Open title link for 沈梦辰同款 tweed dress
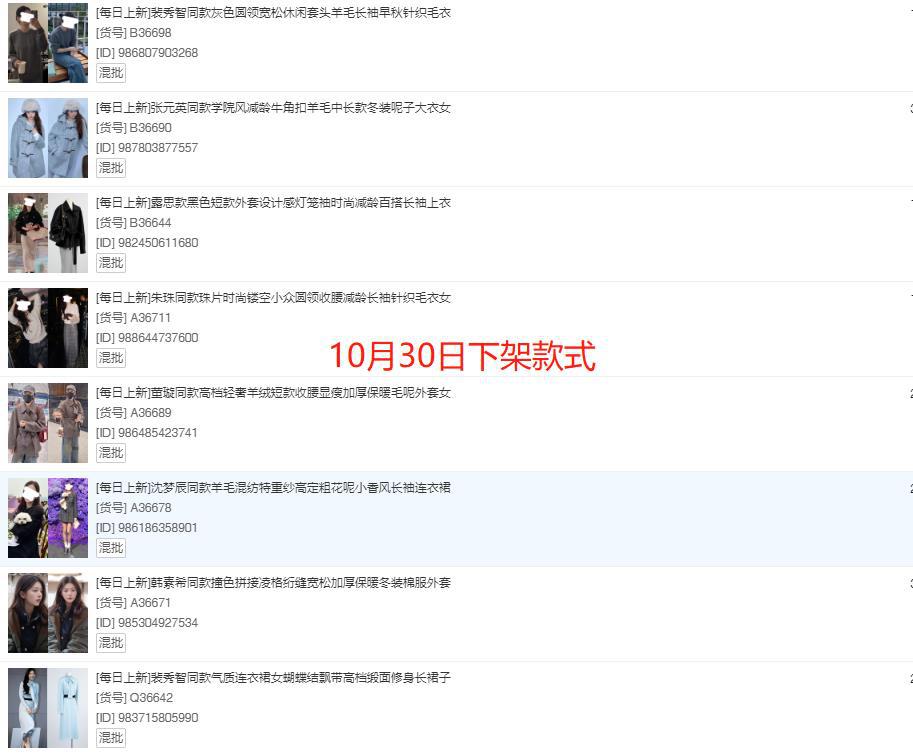The image size is (913, 756). (273, 487)
